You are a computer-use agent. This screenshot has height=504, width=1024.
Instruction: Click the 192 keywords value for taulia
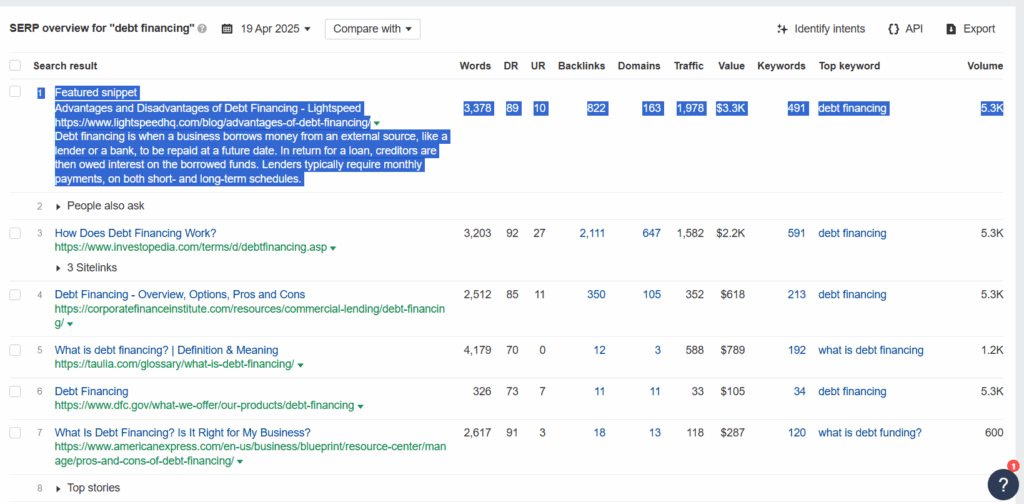pyautogui.click(x=796, y=350)
